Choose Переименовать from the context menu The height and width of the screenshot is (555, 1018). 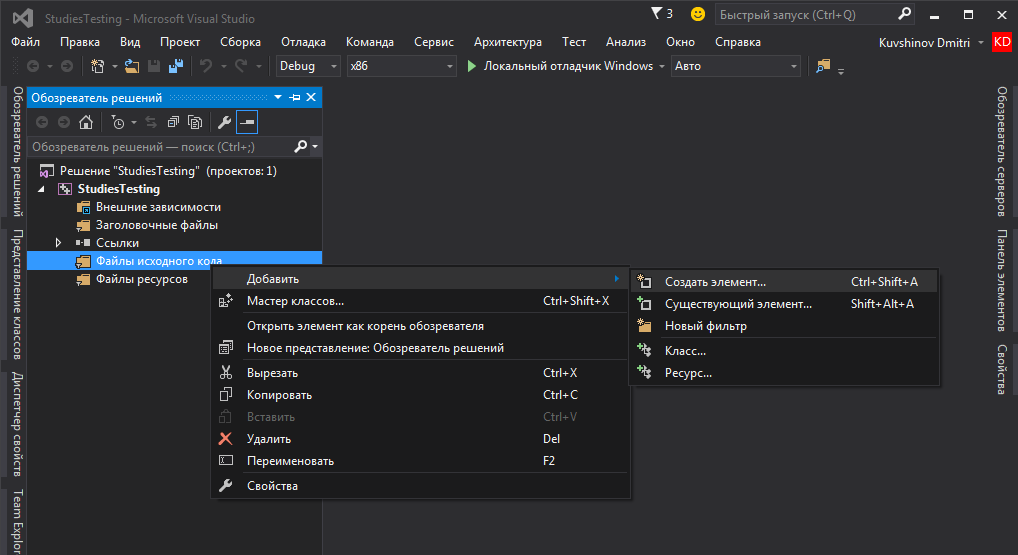(x=290, y=461)
